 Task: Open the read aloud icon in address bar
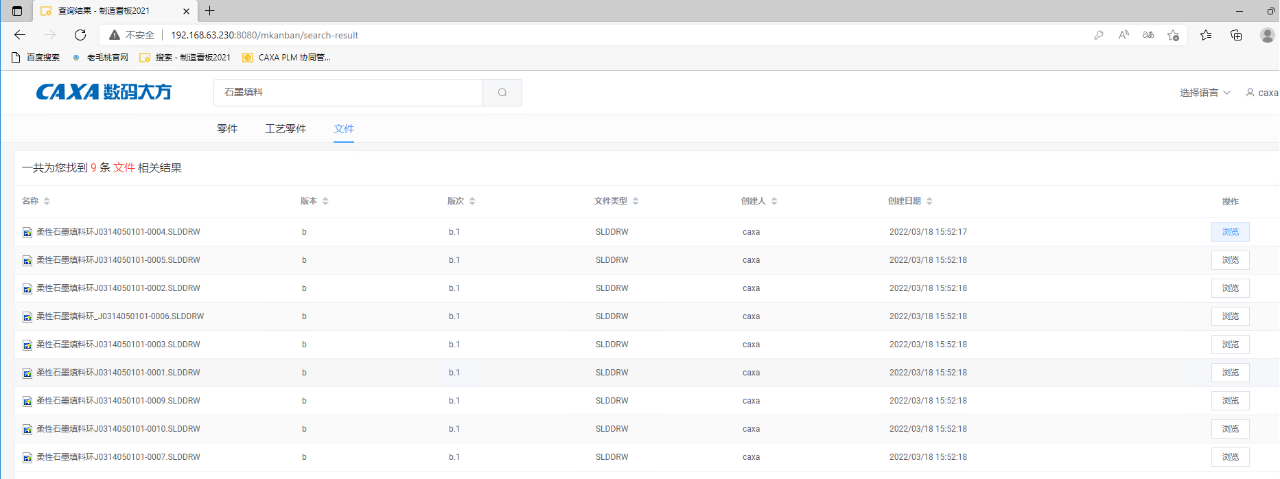pos(1123,35)
